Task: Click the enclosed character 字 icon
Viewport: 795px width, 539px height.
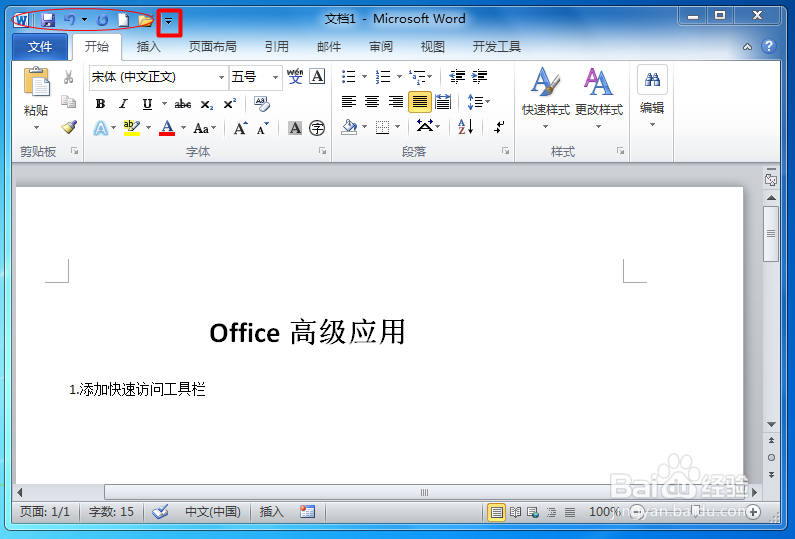Action: tap(317, 128)
